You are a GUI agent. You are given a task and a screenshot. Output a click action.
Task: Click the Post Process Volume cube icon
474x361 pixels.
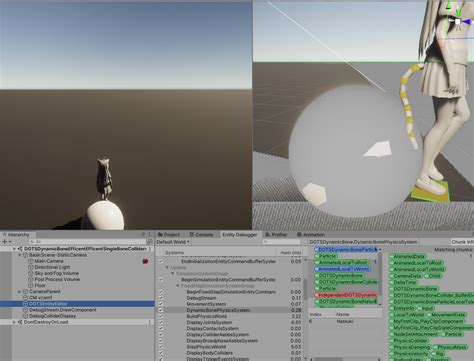pyautogui.click(x=31, y=279)
